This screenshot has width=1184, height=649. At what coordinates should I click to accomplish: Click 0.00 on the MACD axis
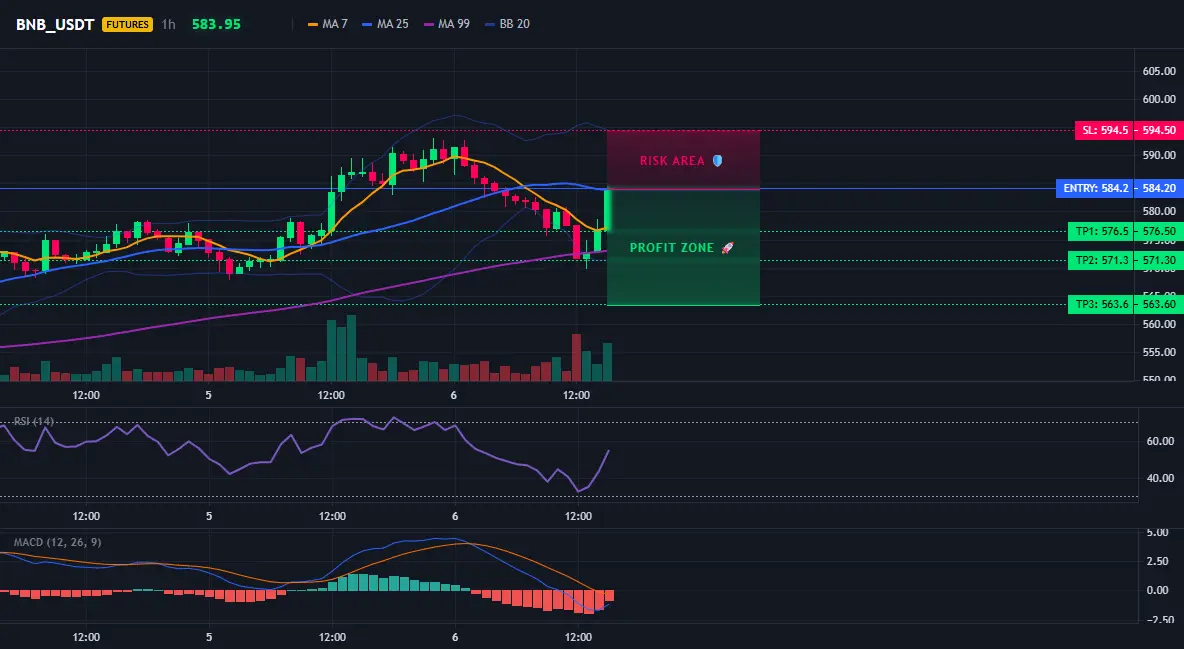tap(1158, 591)
